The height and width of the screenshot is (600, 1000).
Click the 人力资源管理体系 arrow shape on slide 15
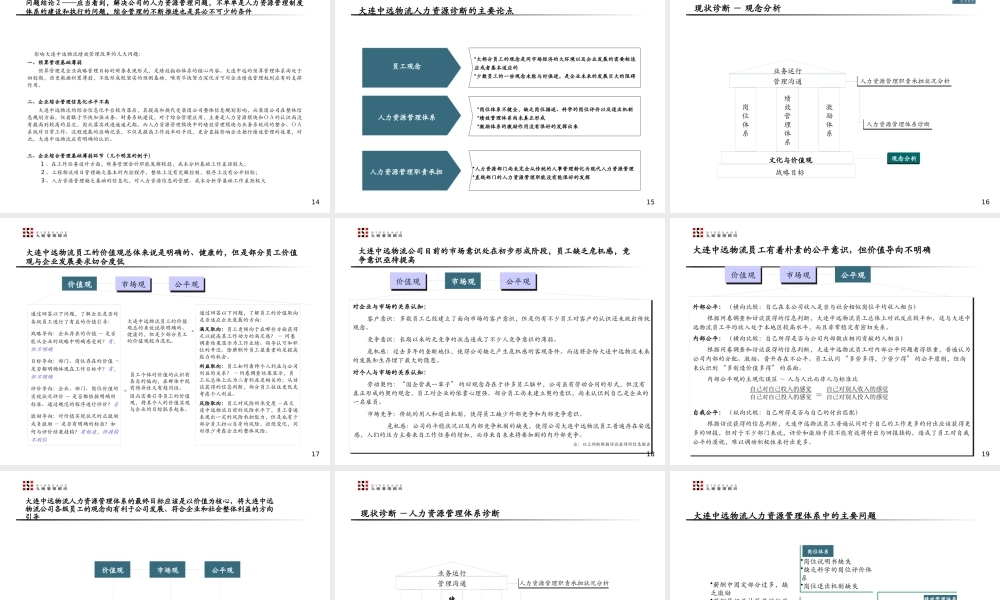pyautogui.click(x=411, y=117)
